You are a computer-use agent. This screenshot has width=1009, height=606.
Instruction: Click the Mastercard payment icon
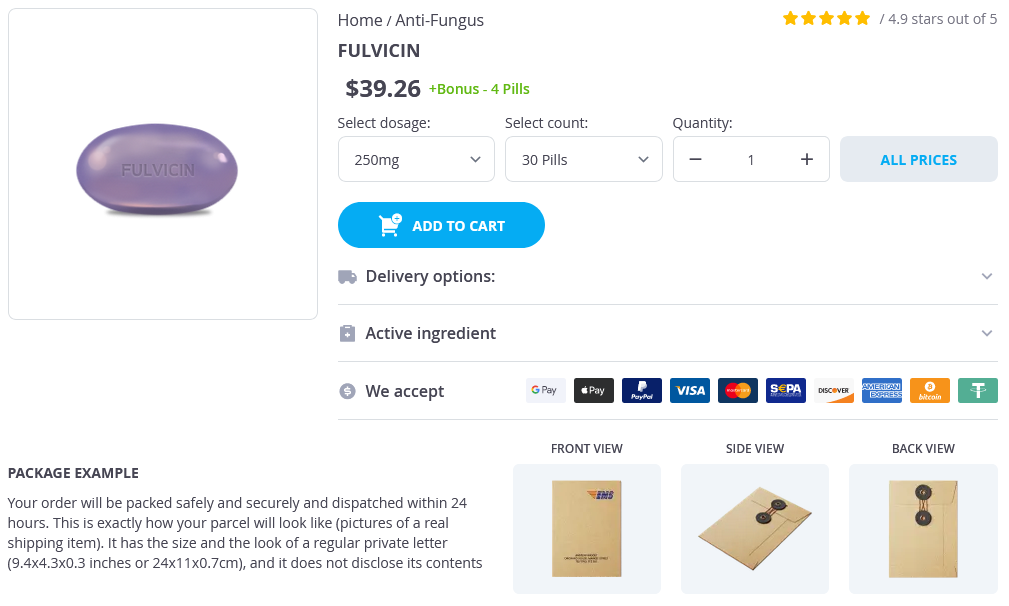[738, 391]
